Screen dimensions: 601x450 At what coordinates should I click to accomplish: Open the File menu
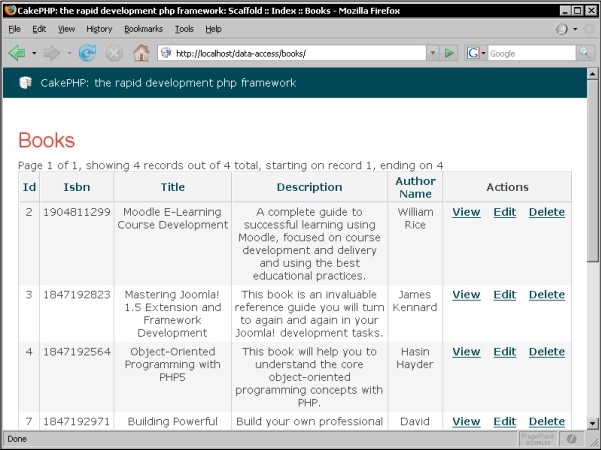pyautogui.click(x=15, y=29)
